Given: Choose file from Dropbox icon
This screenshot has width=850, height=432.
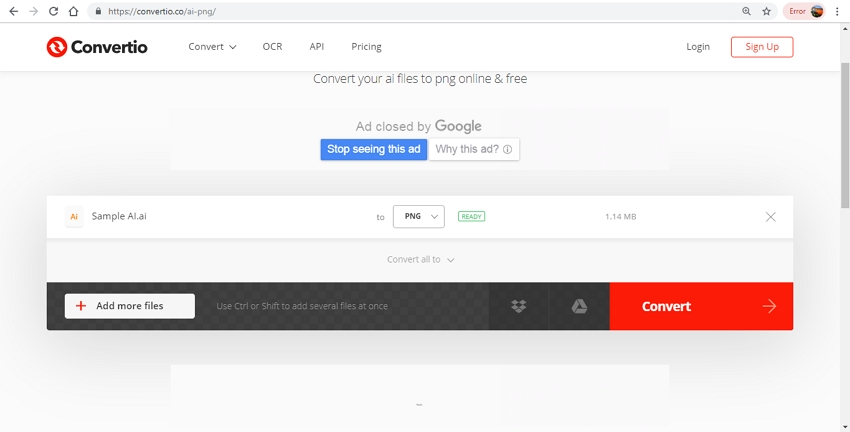Looking at the screenshot, I should click(x=518, y=306).
